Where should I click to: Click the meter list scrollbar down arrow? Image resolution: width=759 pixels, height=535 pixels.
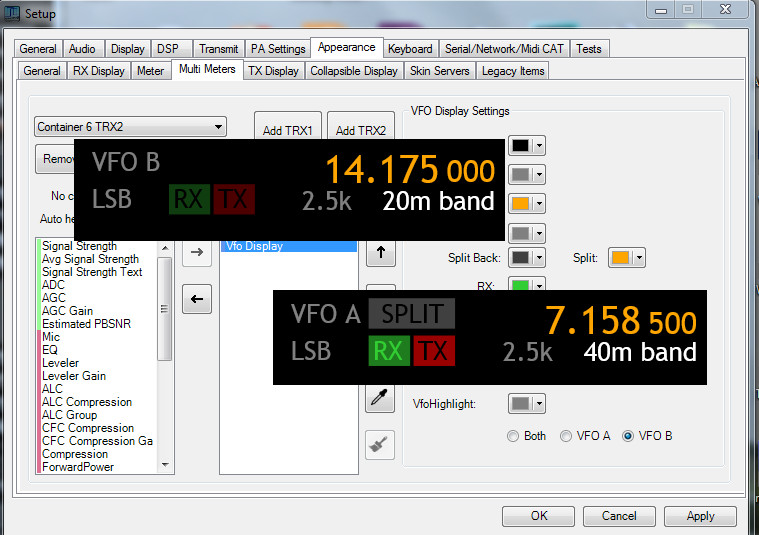(x=165, y=465)
